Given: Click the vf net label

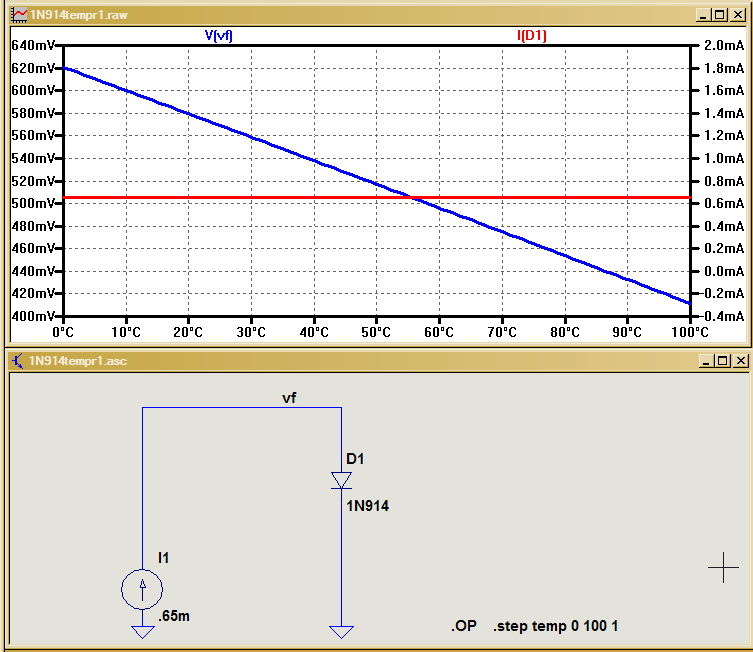Looking at the screenshot, I should pyautogui.click(x=289, y=398).
